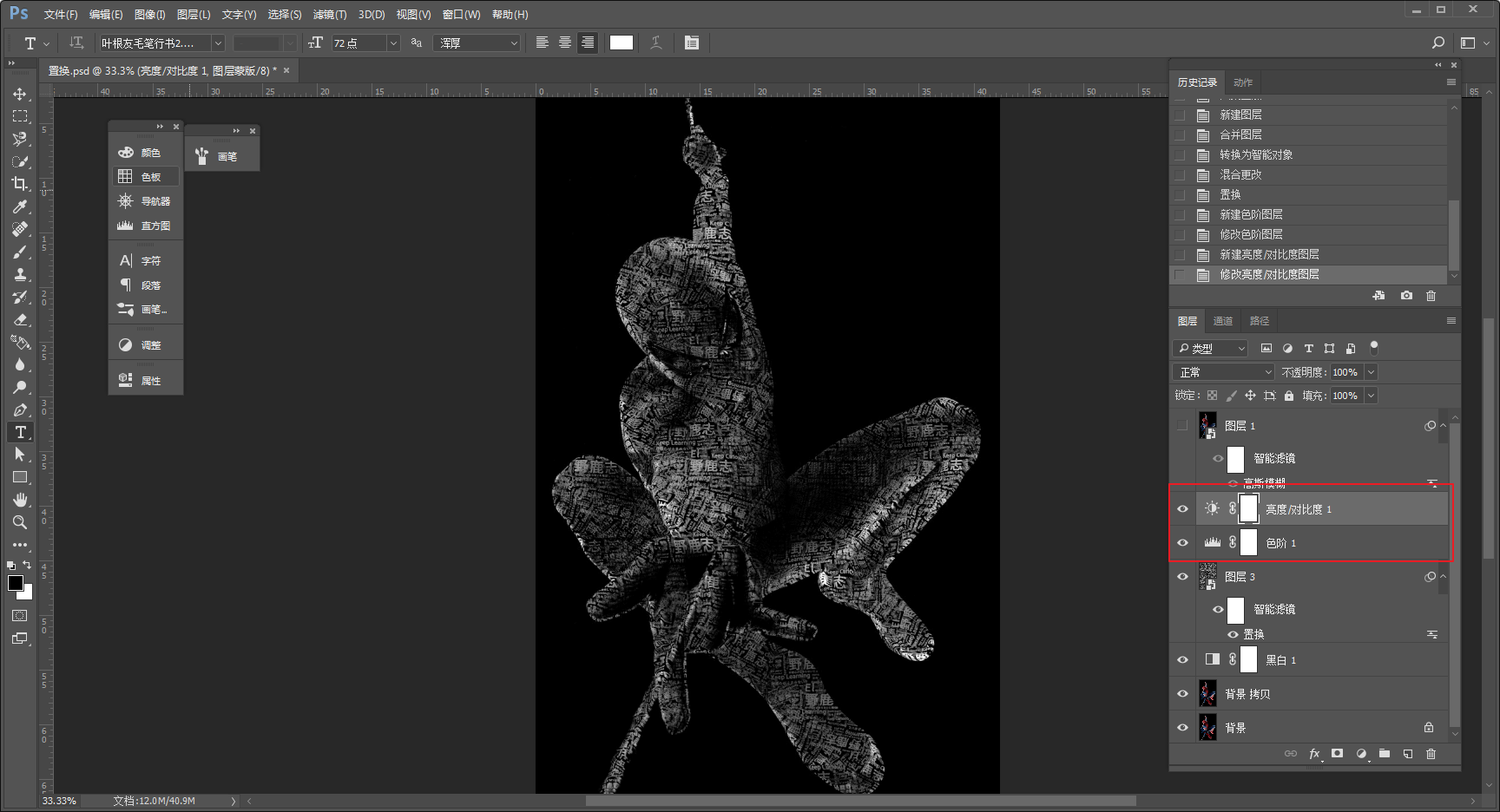Viewport: 1500px width, 812px height.
Task: Hide the 黑白 1 adjustment layer
Action: [1182, 660]
